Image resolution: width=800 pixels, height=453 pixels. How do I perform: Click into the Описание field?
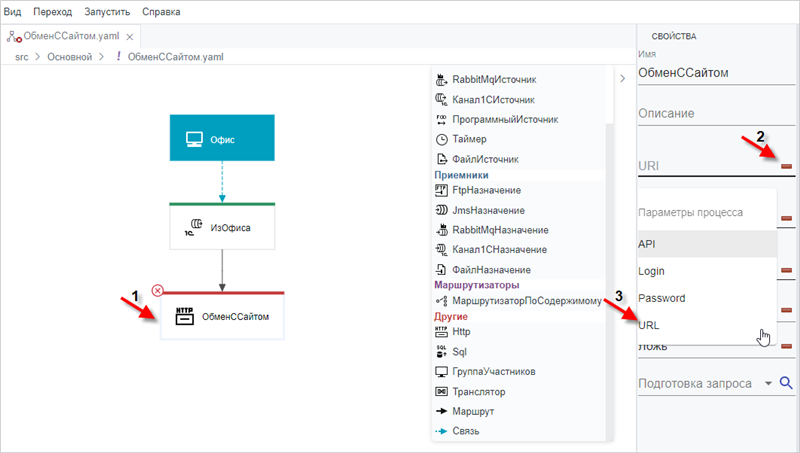[716, 113]
